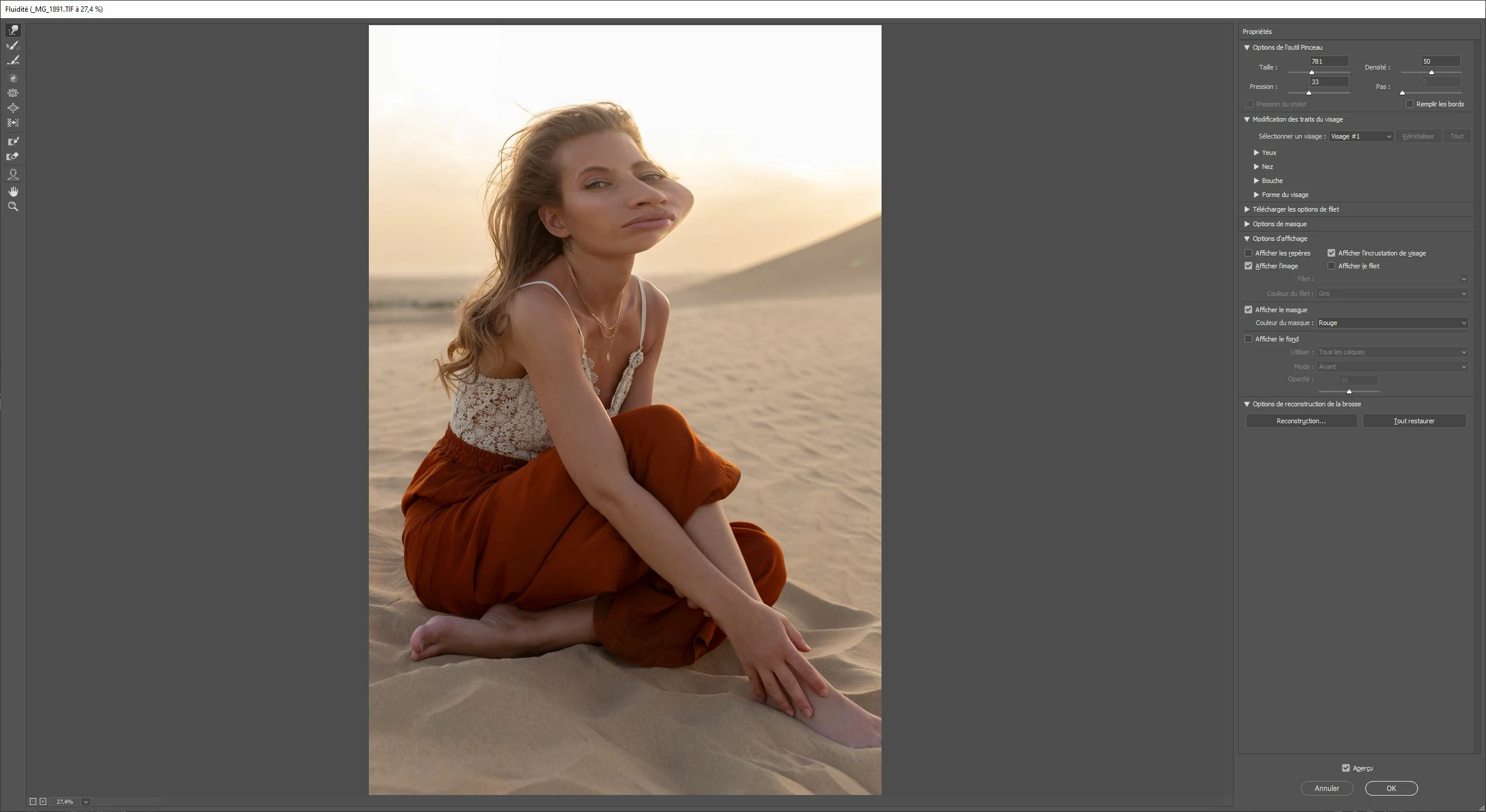Select the Hand tool
Image resolution: width=1486 pixels, height=812 pixels.
tap(13, 192)
